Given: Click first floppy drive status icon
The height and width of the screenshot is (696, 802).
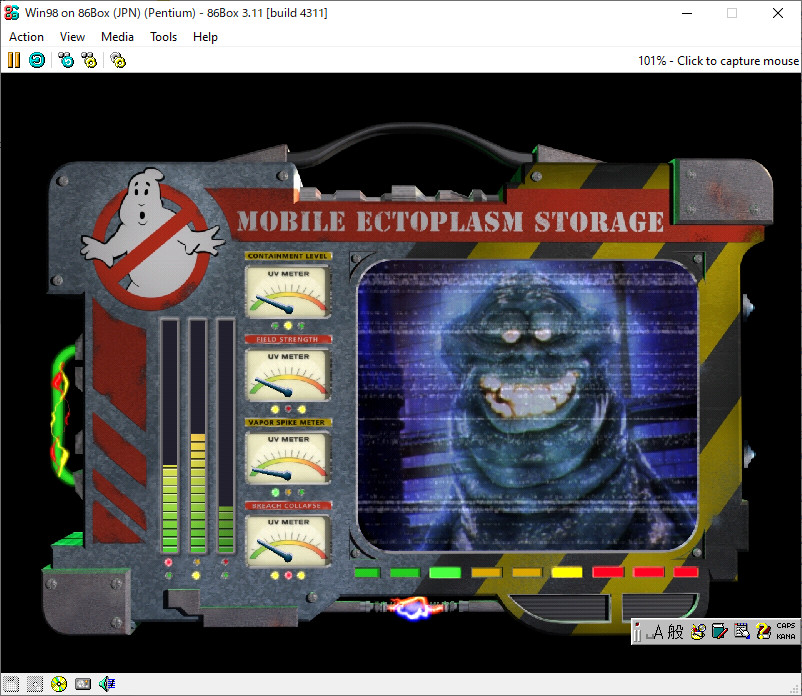Looking at the screenshot, I should 11,684.
